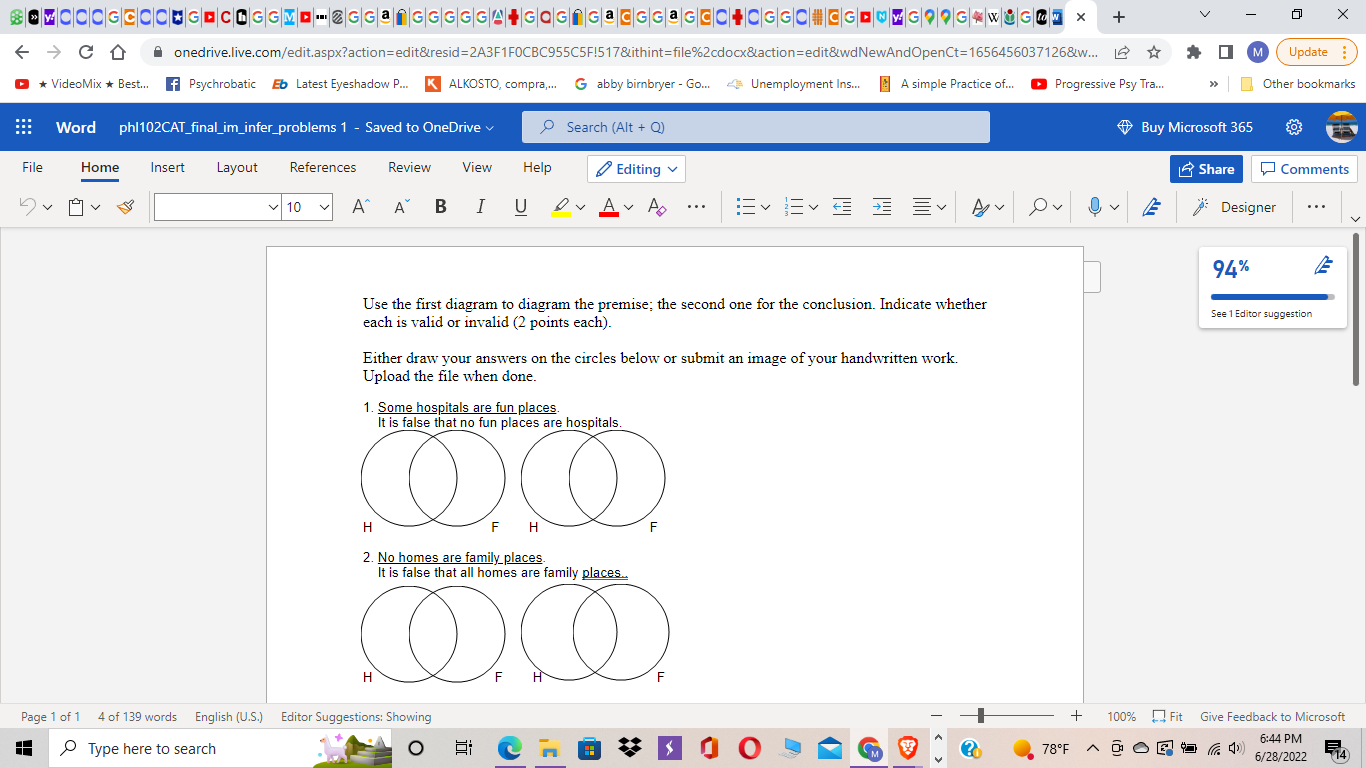This screenshot has height=768, width=1366.
Task: Click the Find magnifier in ribbon
Action: click(x=1039, y=207)
